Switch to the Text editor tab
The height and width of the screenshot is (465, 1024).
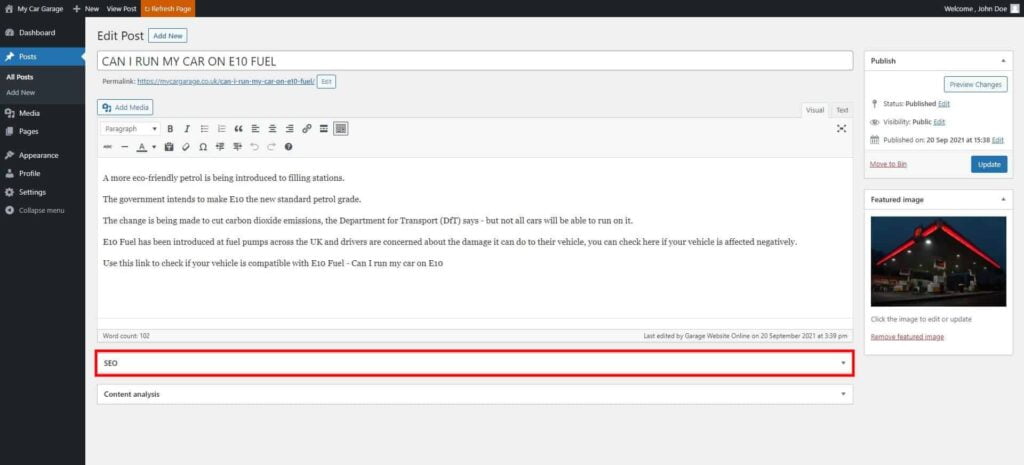click(842, 110)
